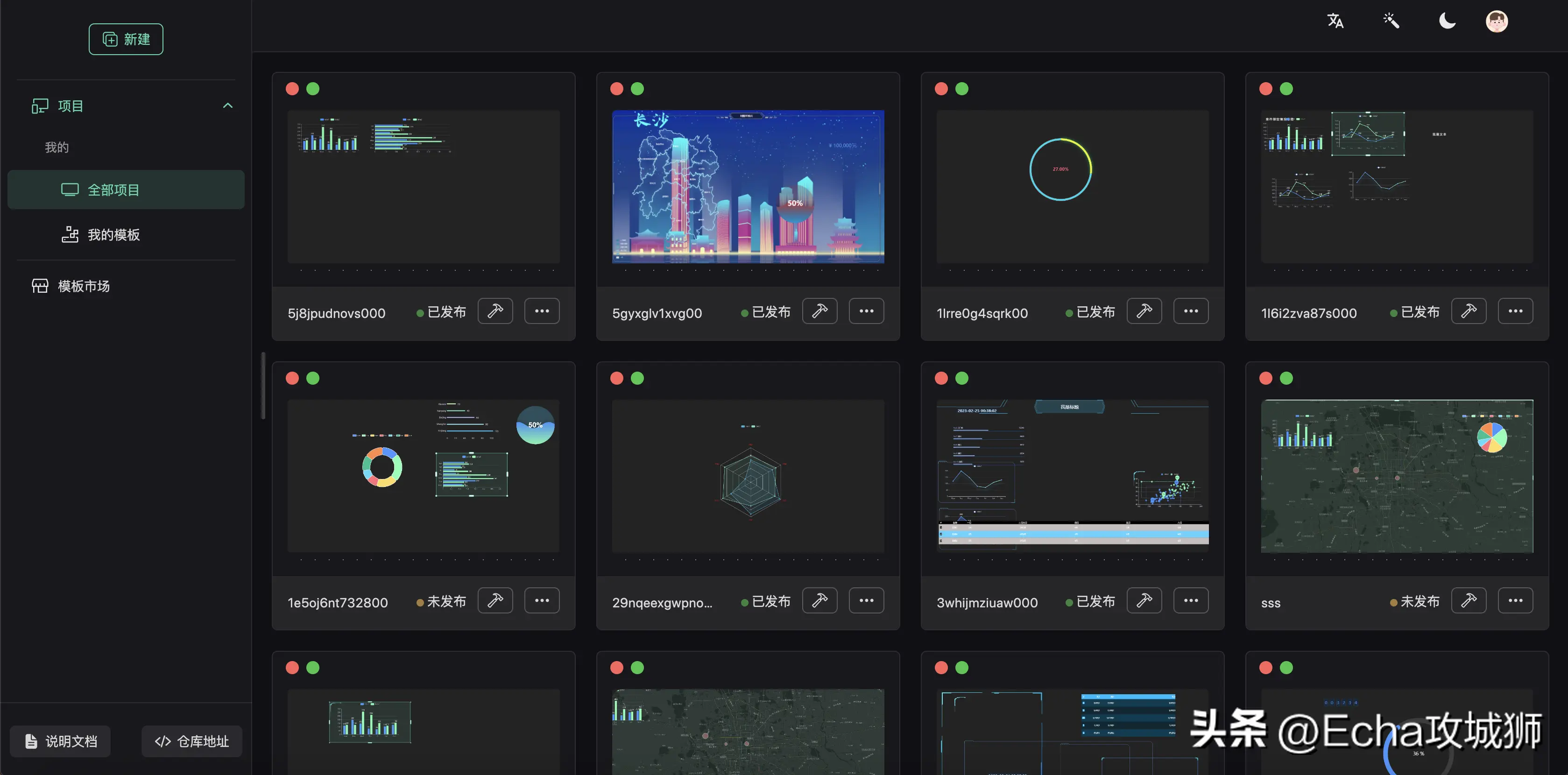Click green dot on sss card
The image size is (1568, 775).
pyautogui.click(x=1286, y=378)
